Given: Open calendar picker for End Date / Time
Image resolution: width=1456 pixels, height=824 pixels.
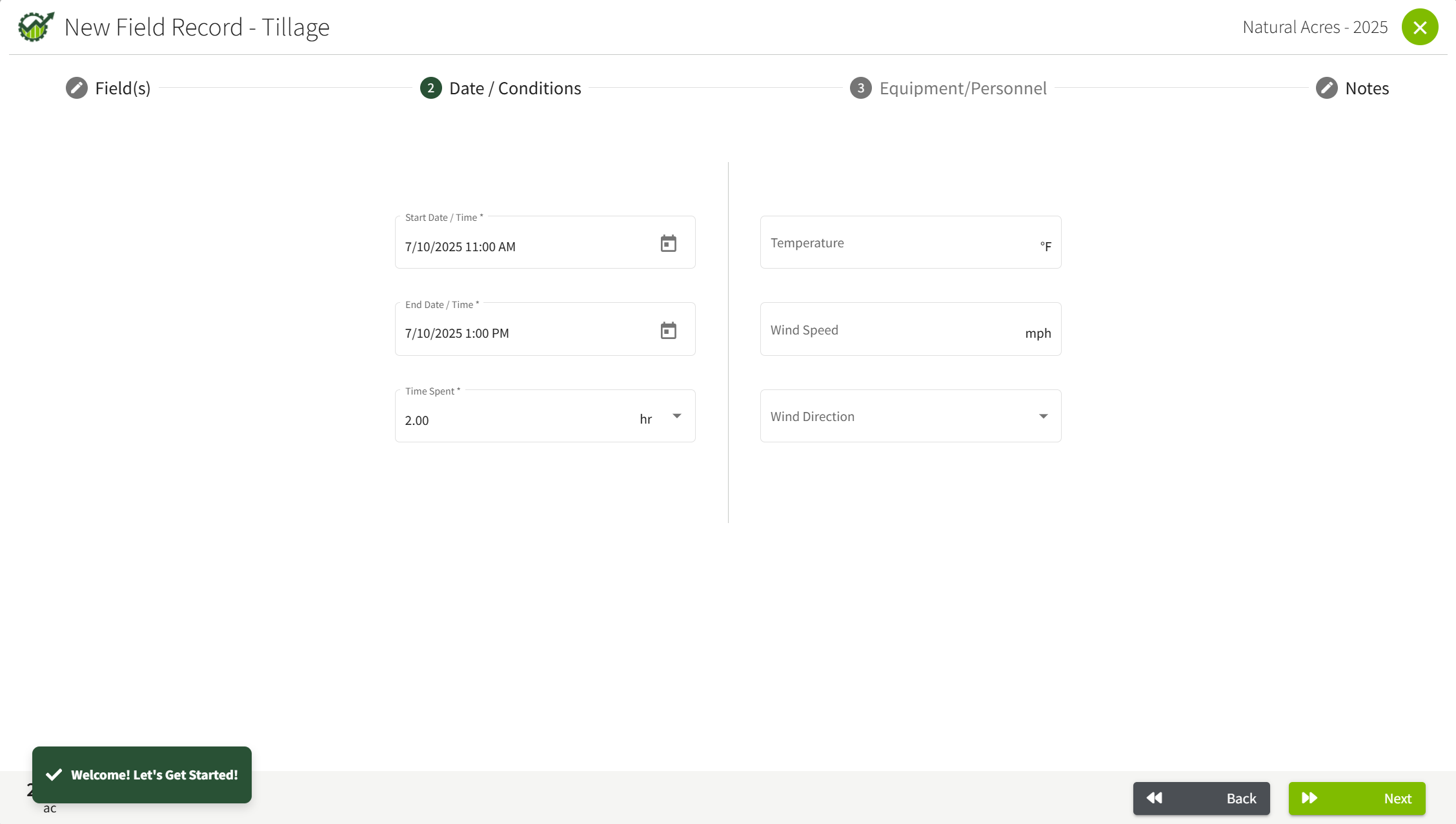Looking at the screenshot, I should tap(669, 331).
